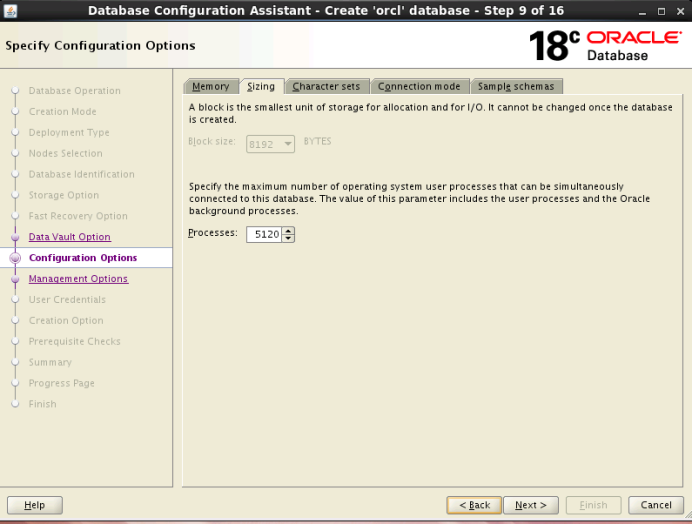
Task: Increase Processes with the up arrow
Action: coord(288,230)
